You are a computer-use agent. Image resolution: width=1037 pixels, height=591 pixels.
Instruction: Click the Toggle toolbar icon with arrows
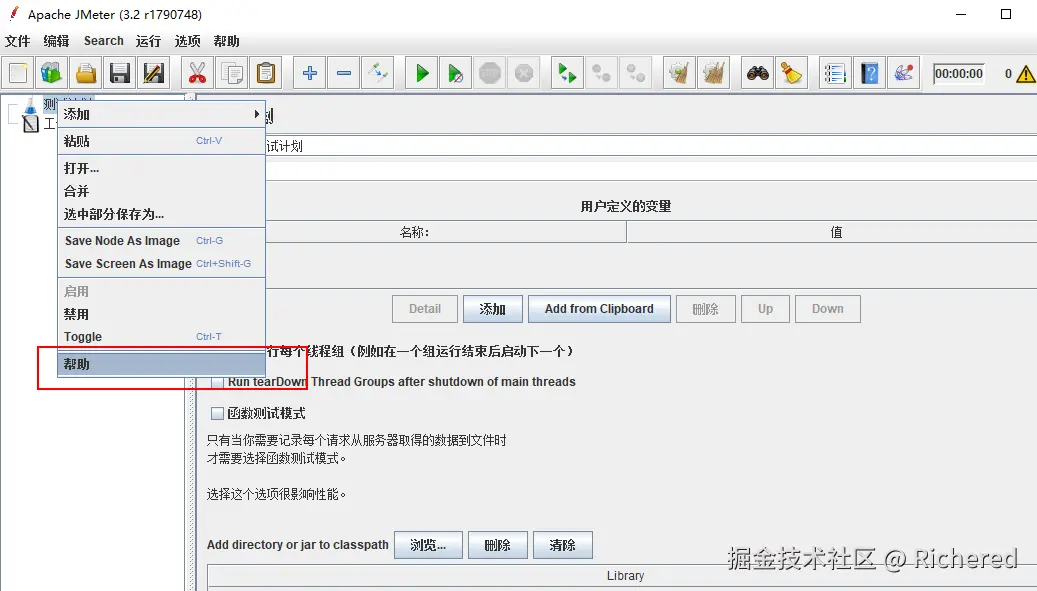tap(378, 73)
